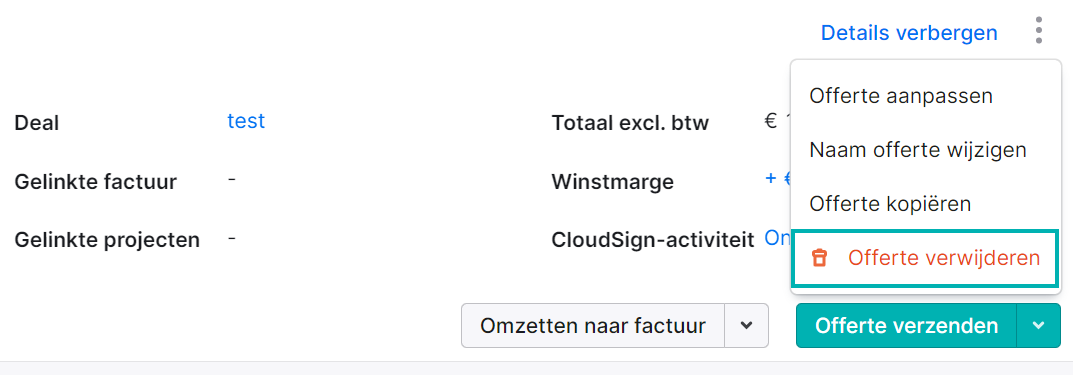Open the CloudSign-activiteit blue link

777,237
